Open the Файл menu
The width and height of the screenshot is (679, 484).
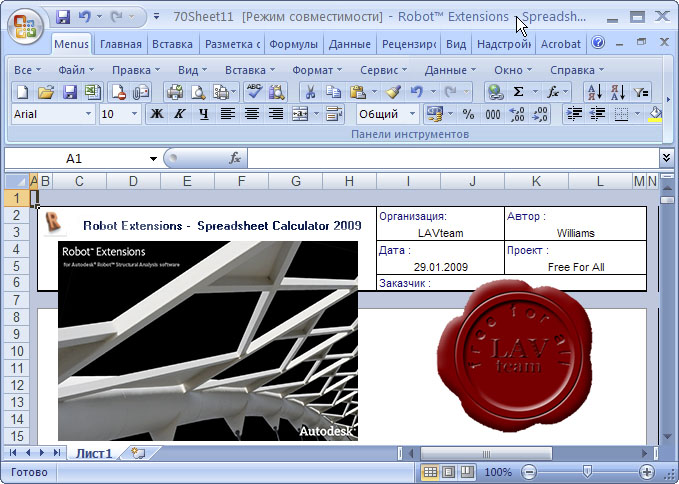pos(76,70)
